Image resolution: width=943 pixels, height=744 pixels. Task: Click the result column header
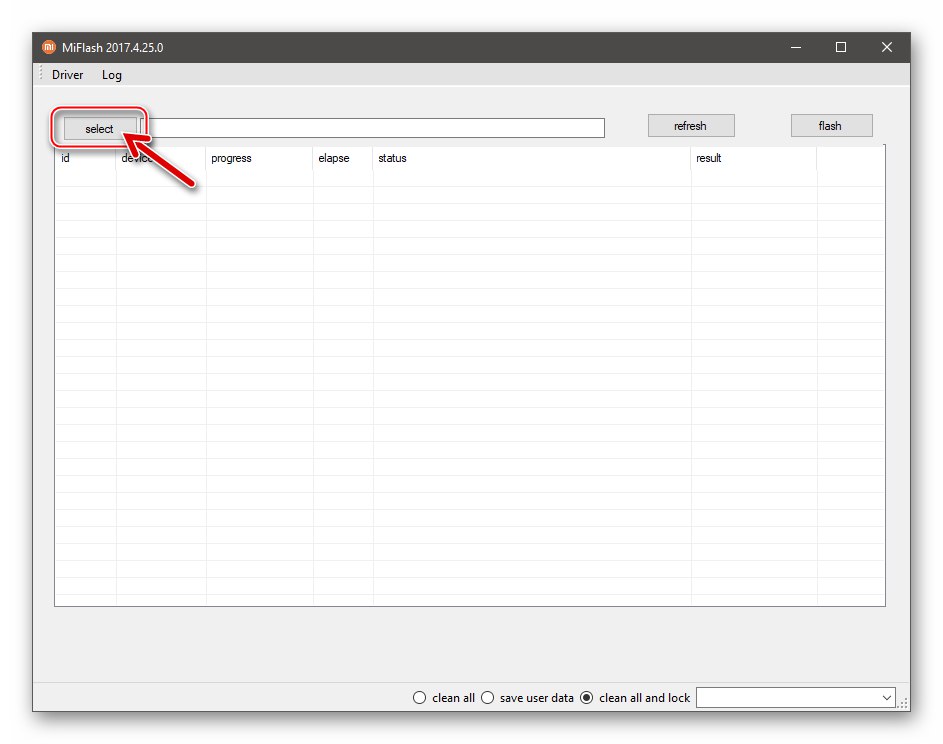click(x=754, y=158)
